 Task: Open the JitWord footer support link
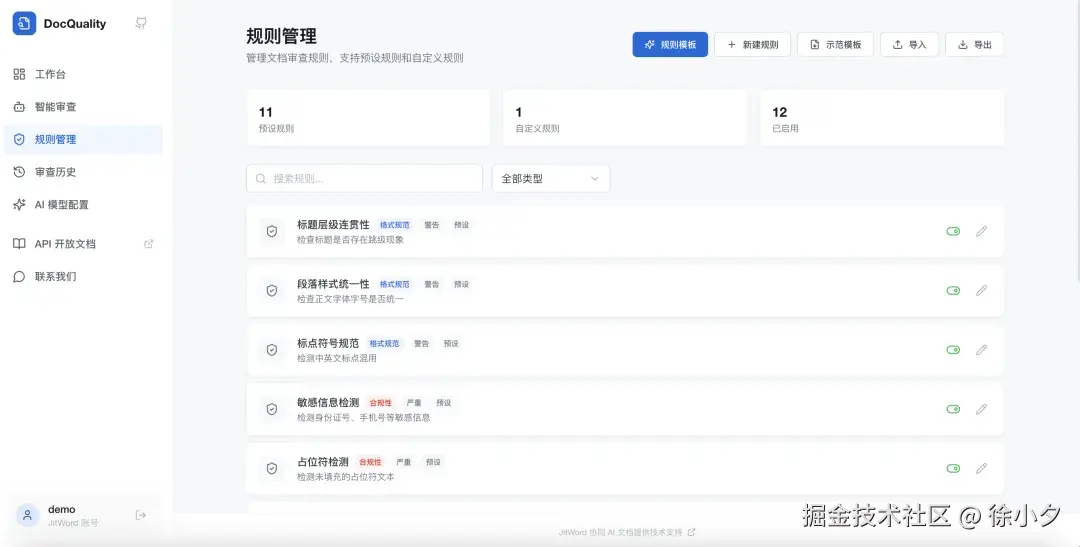click(x=627, y=533)
